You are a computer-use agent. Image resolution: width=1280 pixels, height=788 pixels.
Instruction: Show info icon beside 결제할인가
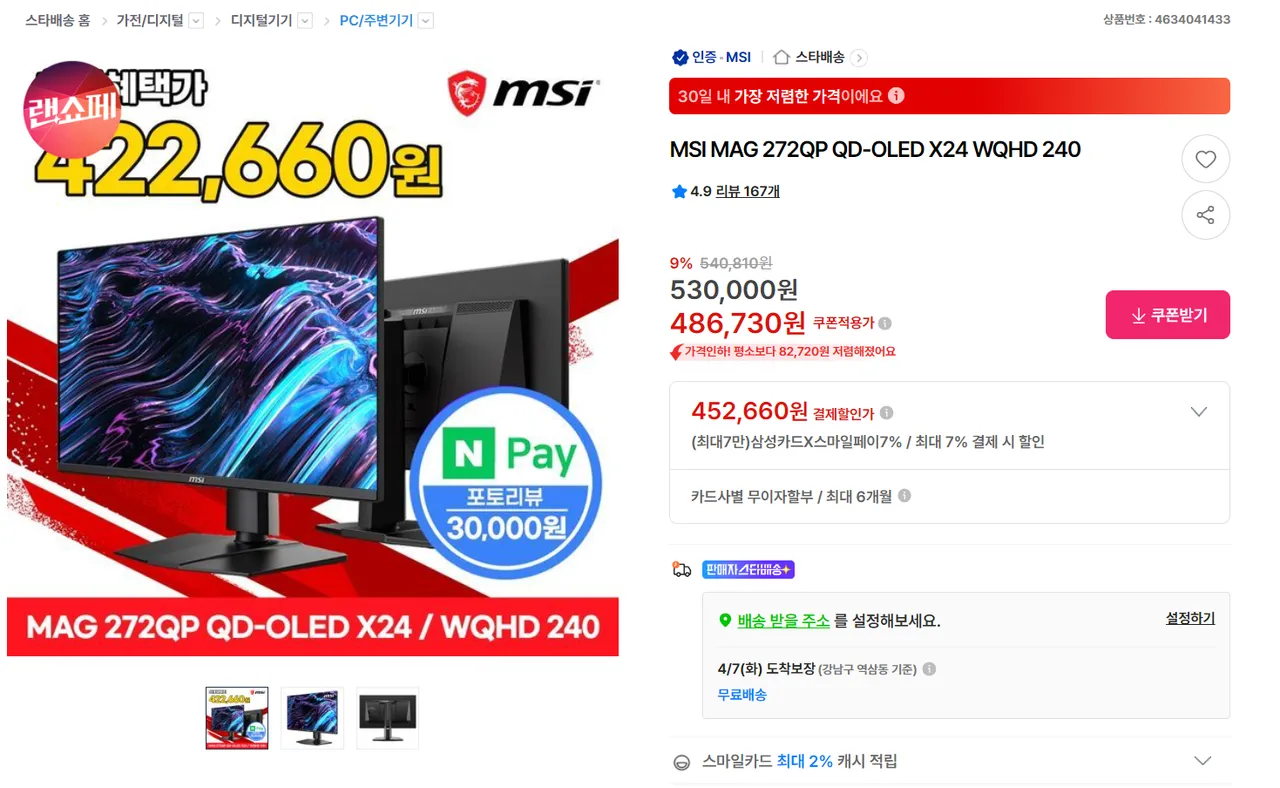click(x=886, y=413)
